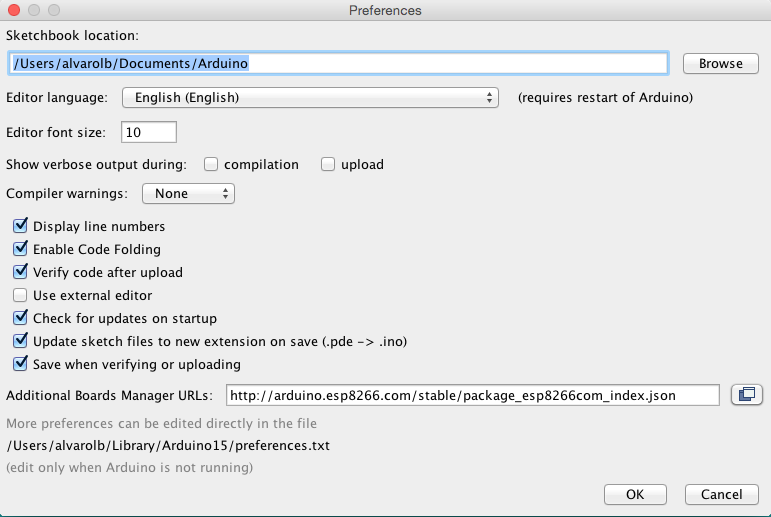Click the Sketchbook location text field
Viewport: 771px width, 517px height.
click(x=338, y=63)
